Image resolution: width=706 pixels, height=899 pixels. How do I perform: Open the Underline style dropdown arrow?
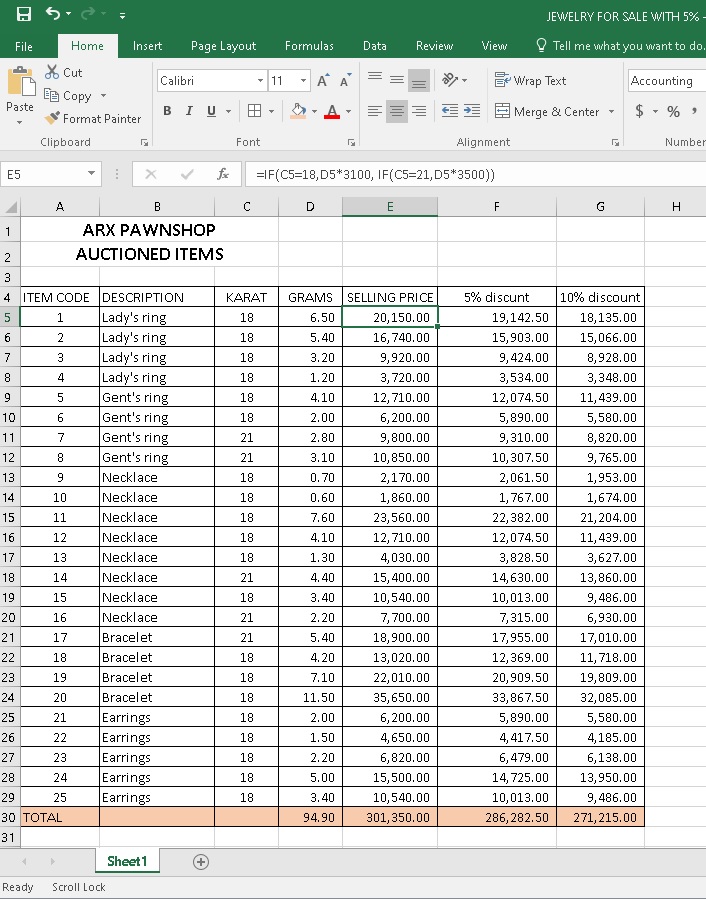point(228,111)
